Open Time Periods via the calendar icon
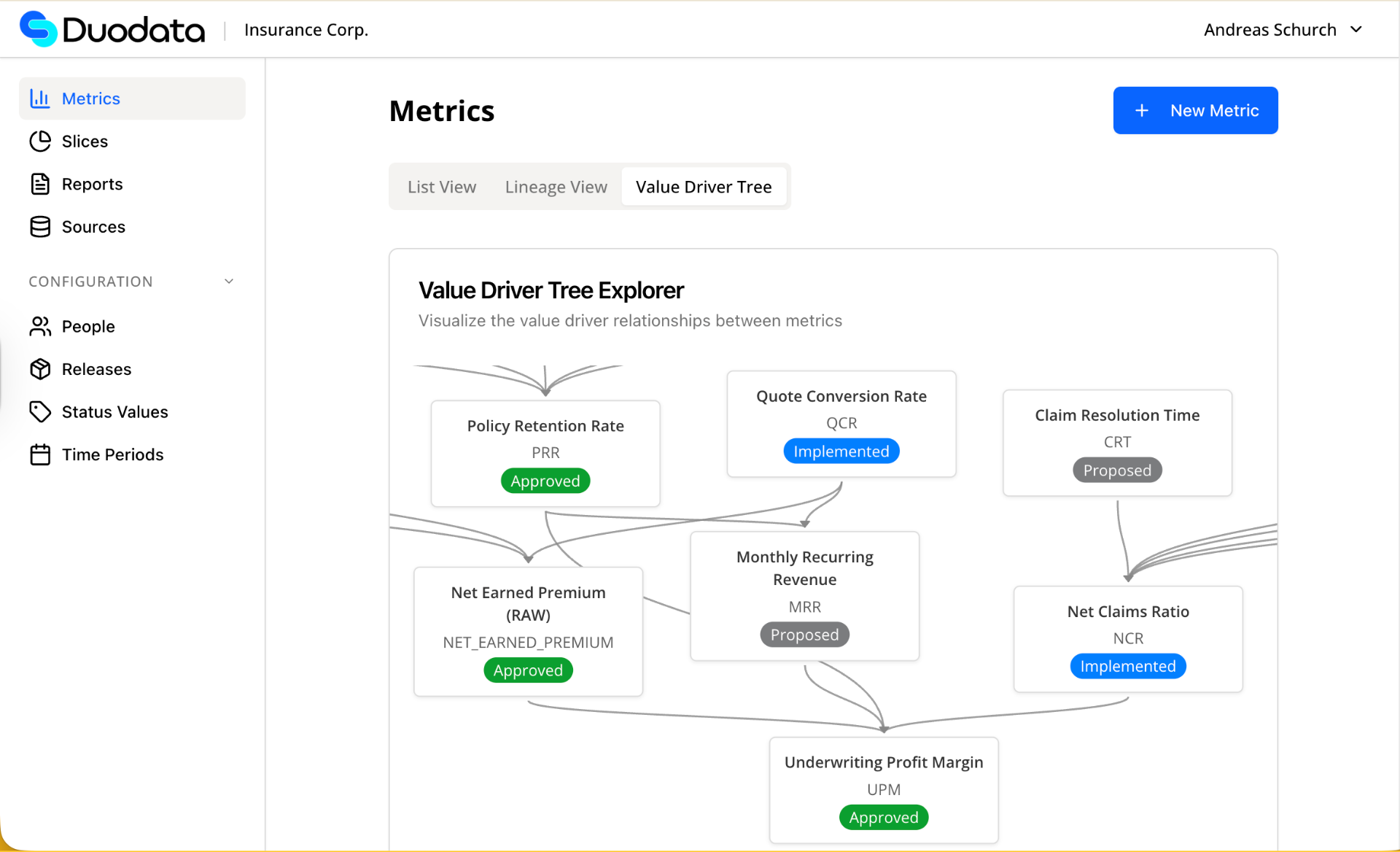 pyautogui.click(x=40, y=454)
